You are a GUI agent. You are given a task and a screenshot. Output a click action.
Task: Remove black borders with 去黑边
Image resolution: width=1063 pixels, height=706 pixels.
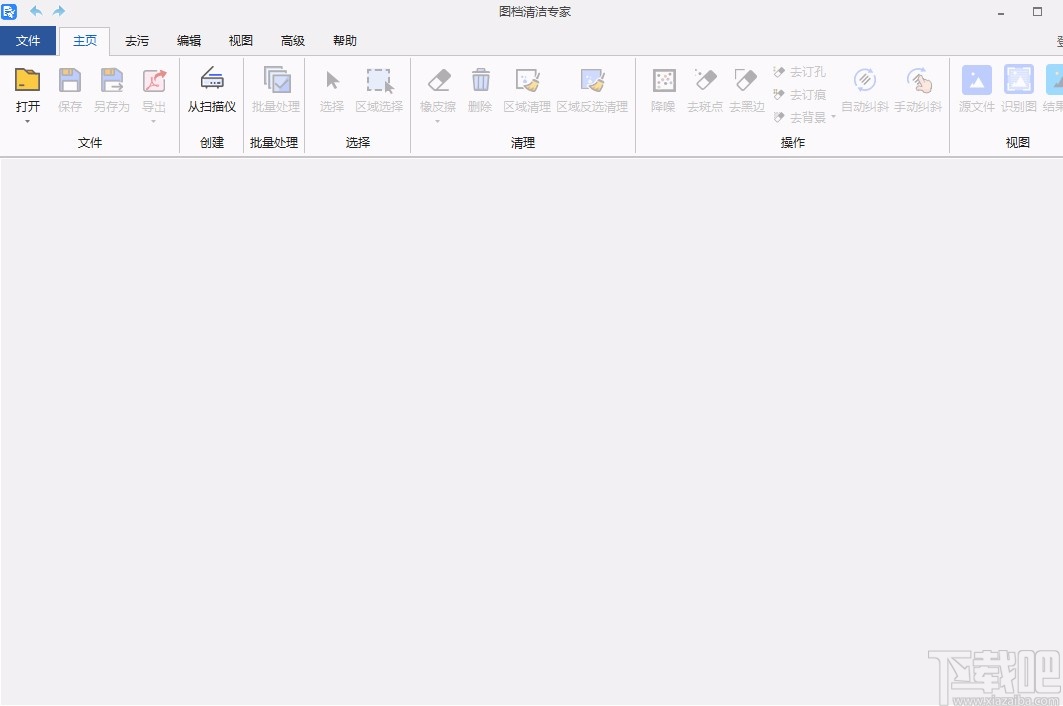coord(746,90)
